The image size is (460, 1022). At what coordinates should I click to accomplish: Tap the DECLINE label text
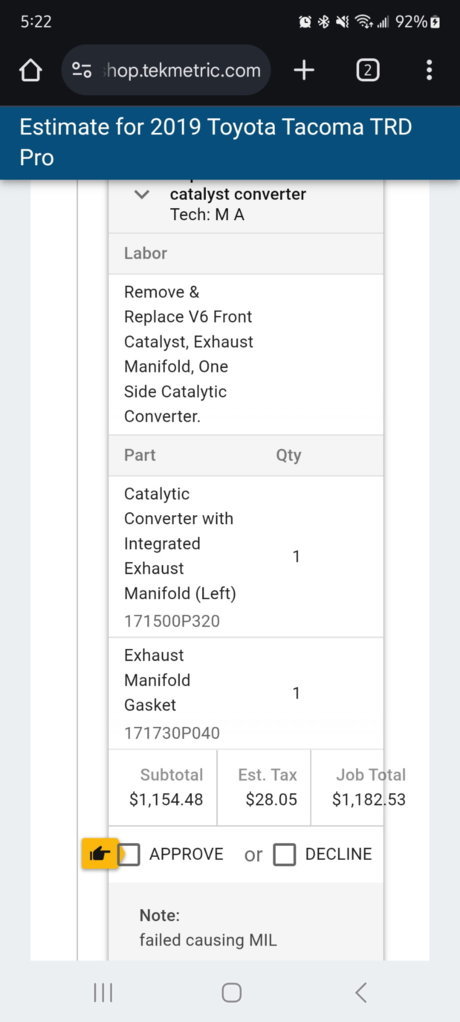pyautogui.click(x=338, y=854)
